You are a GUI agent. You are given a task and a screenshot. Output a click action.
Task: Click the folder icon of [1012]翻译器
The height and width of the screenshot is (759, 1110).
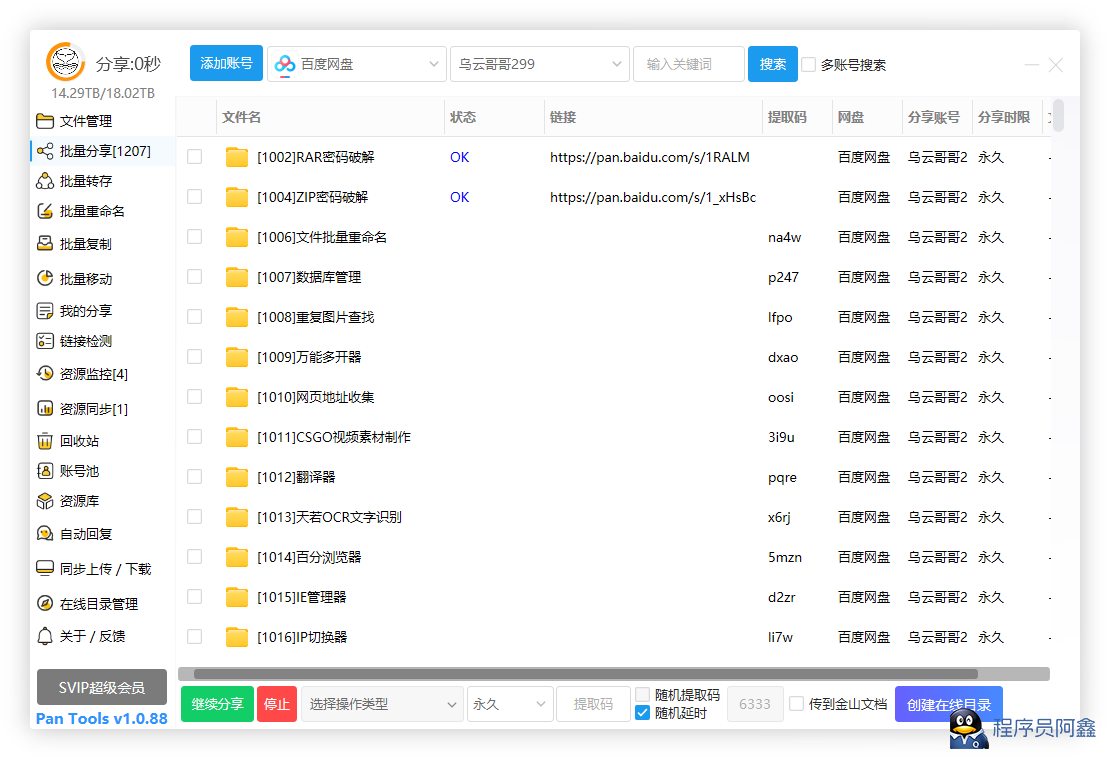tap(236, 477)
